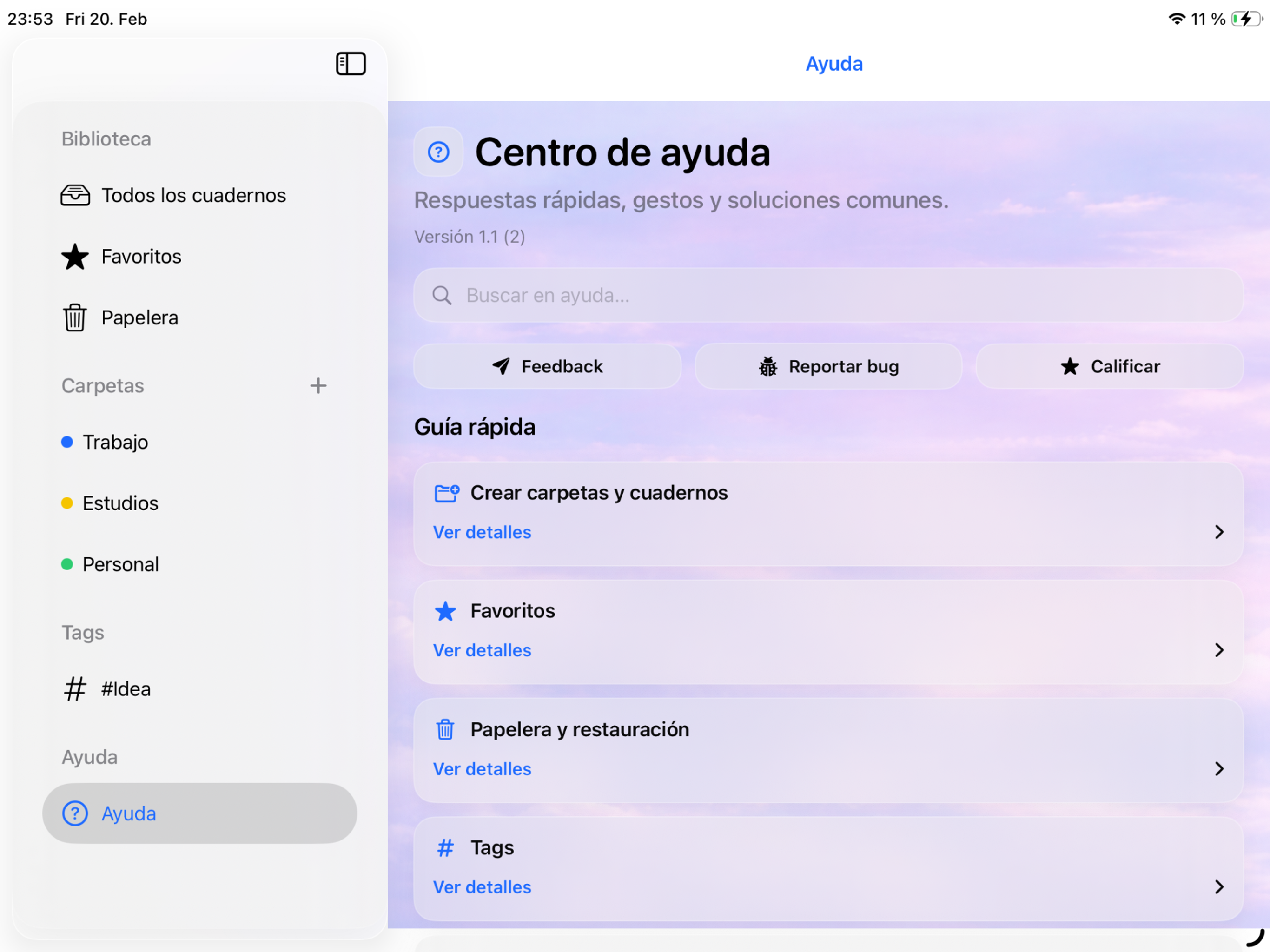
Task: Select the Ayuda question mark icon in sidebar
Action: coord(75,813)
